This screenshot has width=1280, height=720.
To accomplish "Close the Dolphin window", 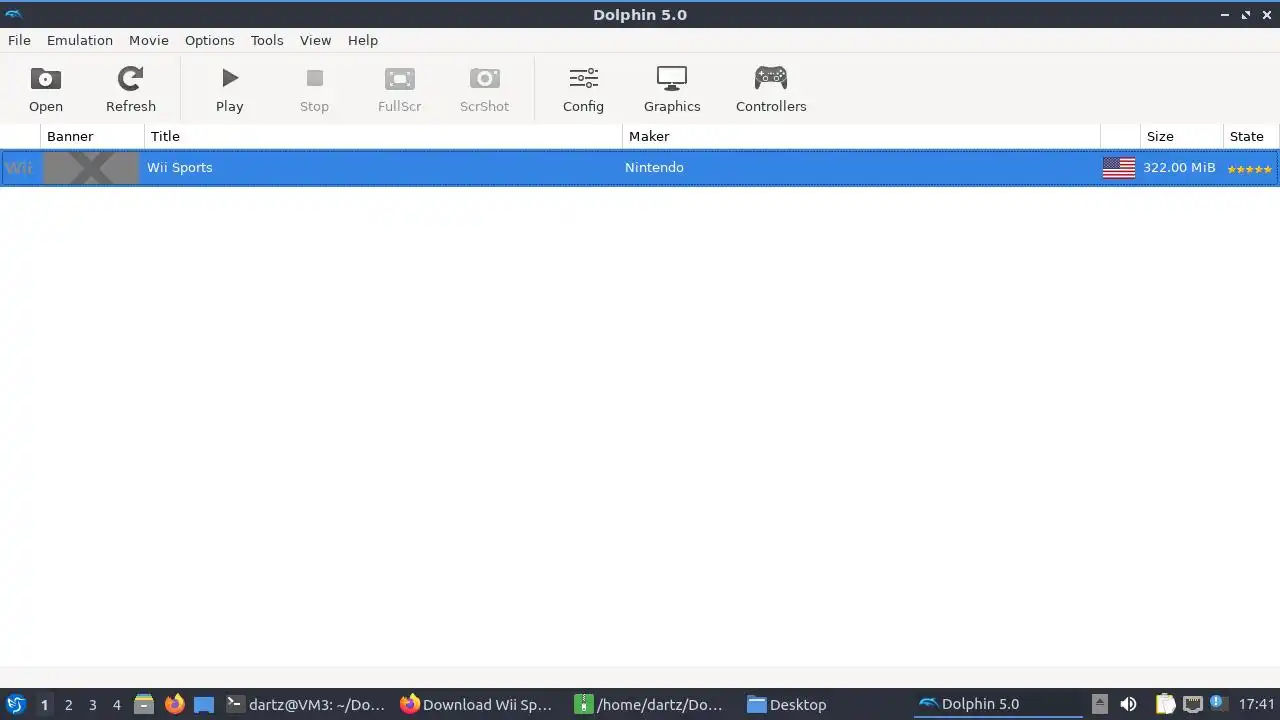I will pos(1267,15).
